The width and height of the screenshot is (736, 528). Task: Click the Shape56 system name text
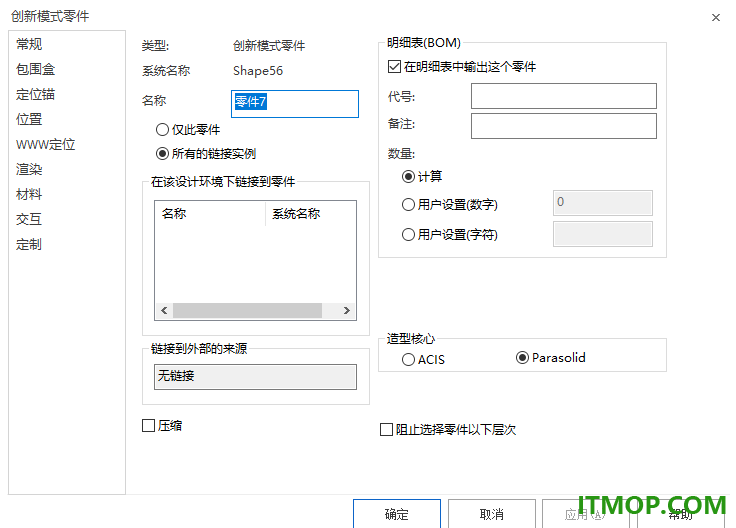coord(258,71)
